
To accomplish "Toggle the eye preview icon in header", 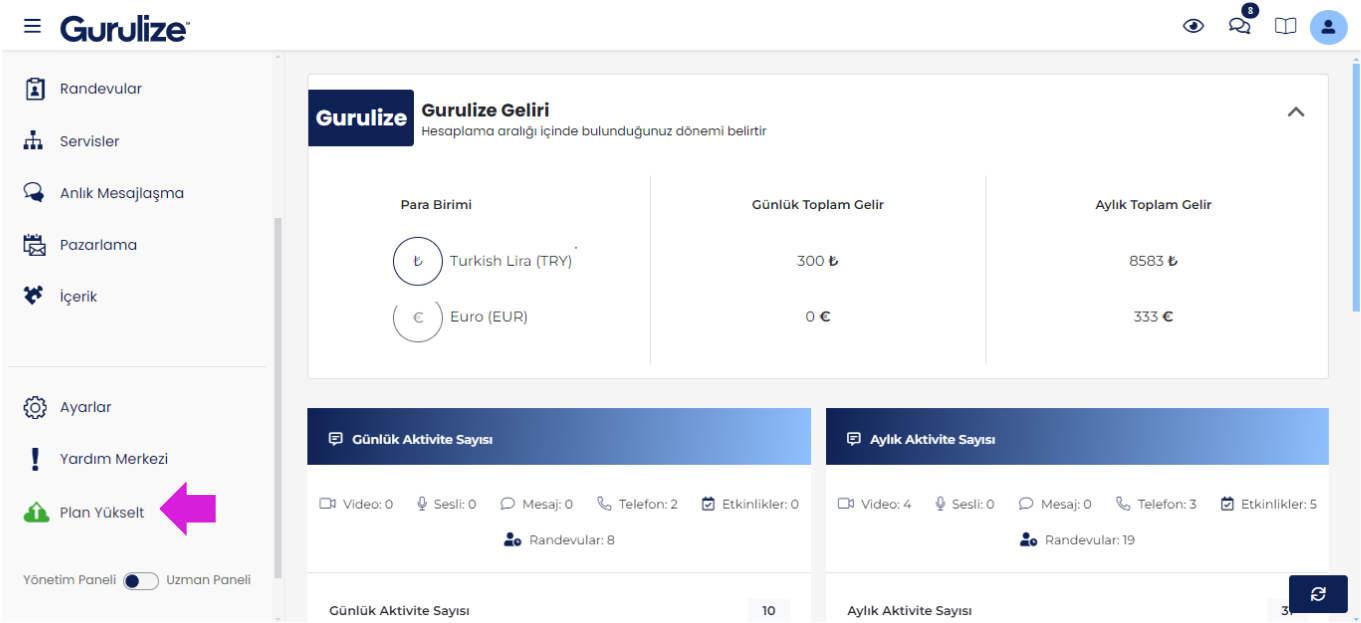I will click(x=1193, y=27).
